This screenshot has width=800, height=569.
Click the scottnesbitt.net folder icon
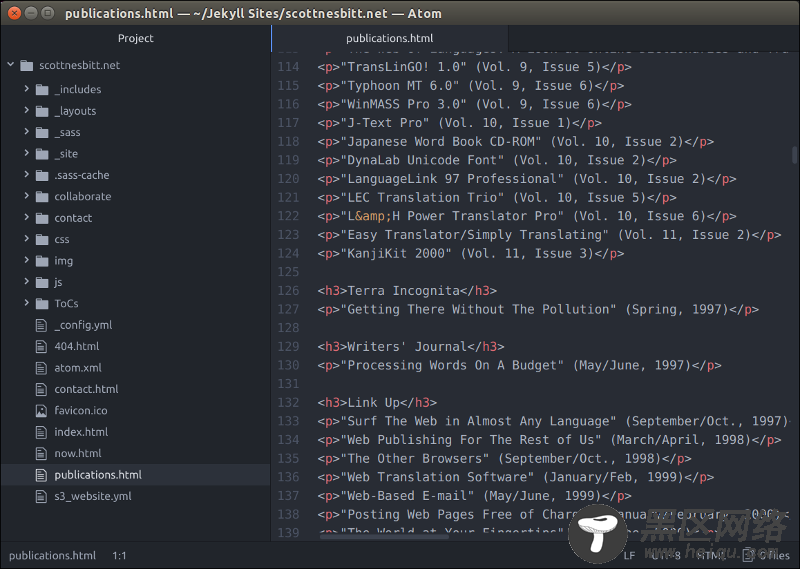point(27,65)
